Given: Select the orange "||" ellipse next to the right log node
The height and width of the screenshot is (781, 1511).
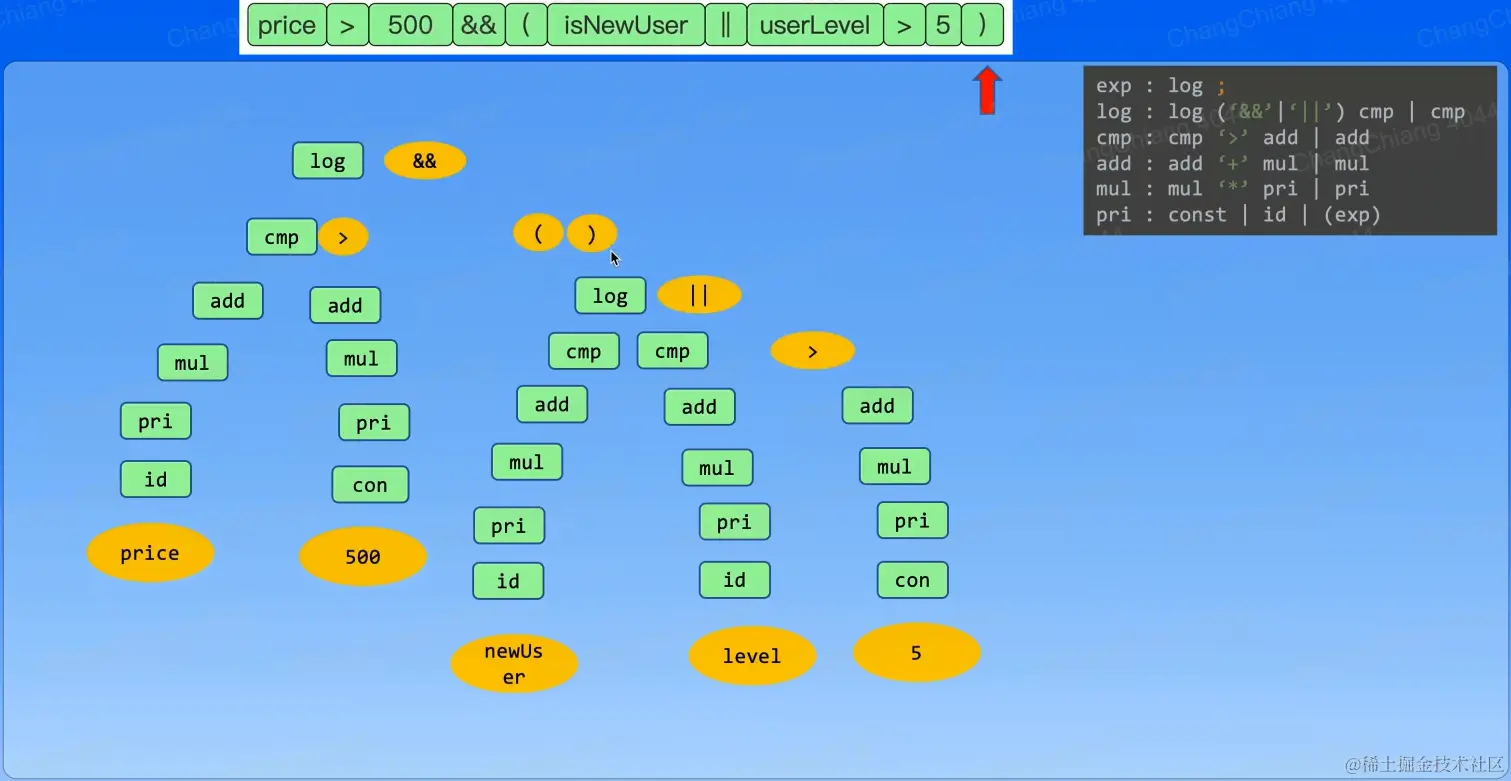Looking at the screenshot, I should click(x=699, y=294).
